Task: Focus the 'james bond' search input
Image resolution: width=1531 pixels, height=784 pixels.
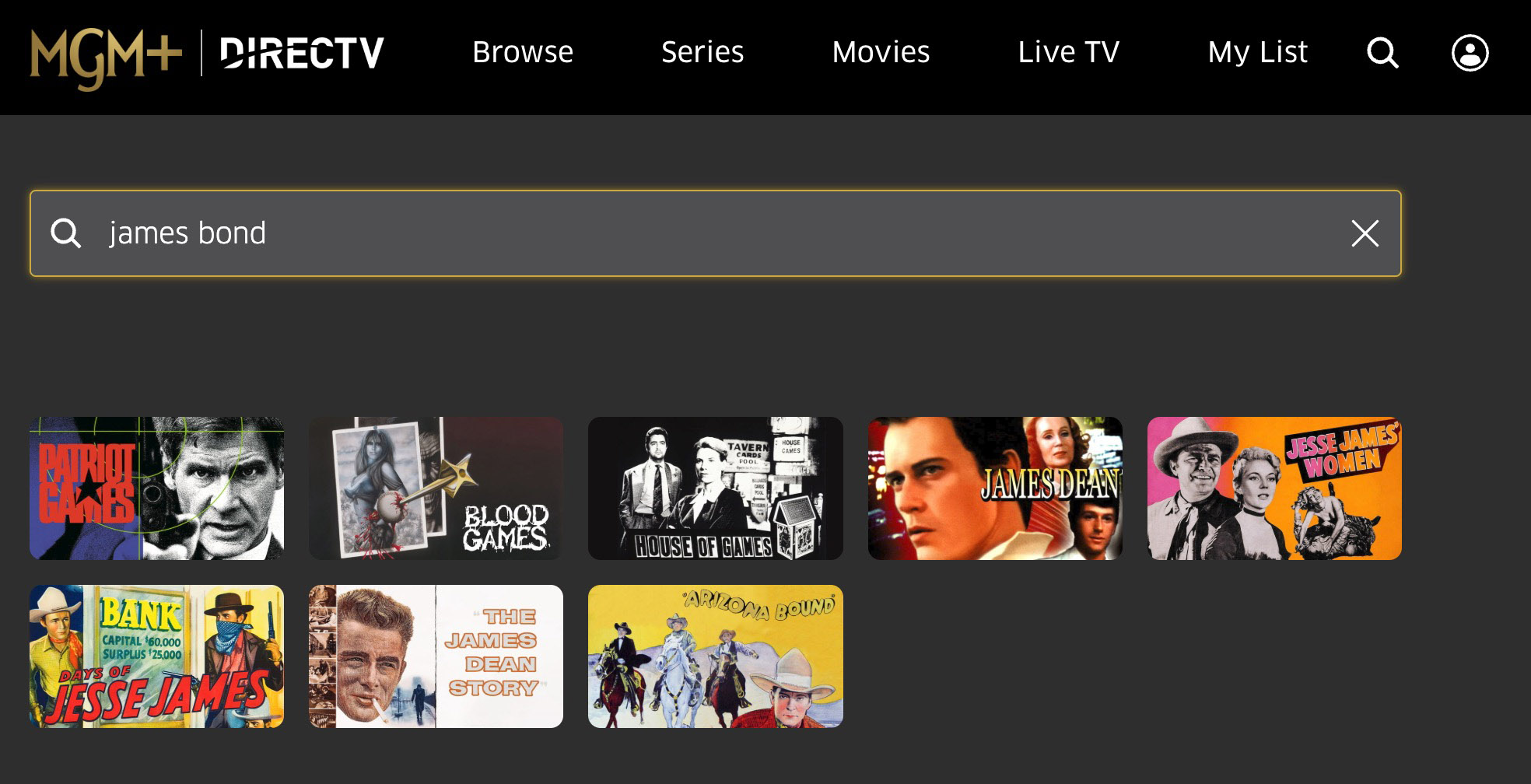Action: coord(716,233)
